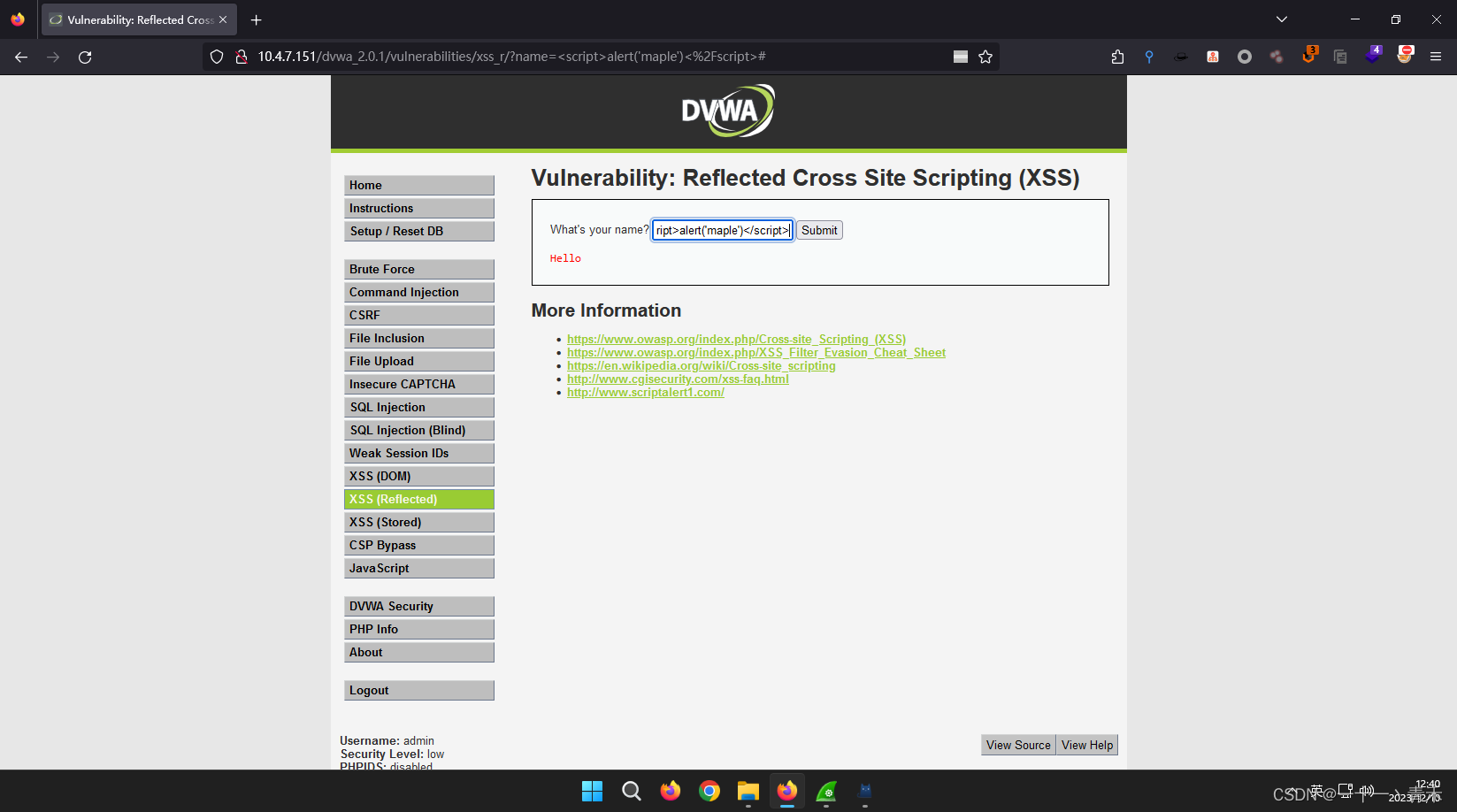The height and width of the screenshot is (812, 1457).
Task: Open the Firefox hamburger menu
Action: point(1436,57)
